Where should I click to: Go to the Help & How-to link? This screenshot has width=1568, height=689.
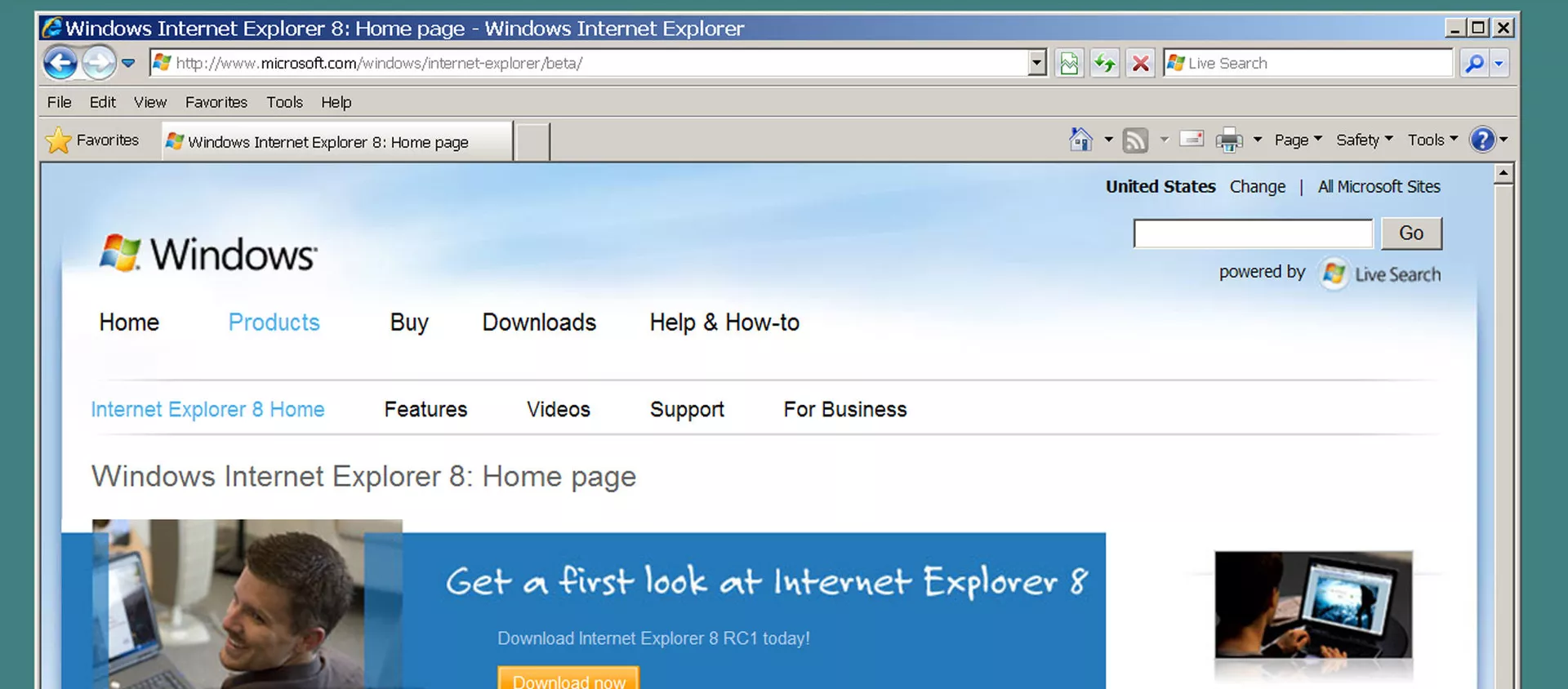point(724,322)
